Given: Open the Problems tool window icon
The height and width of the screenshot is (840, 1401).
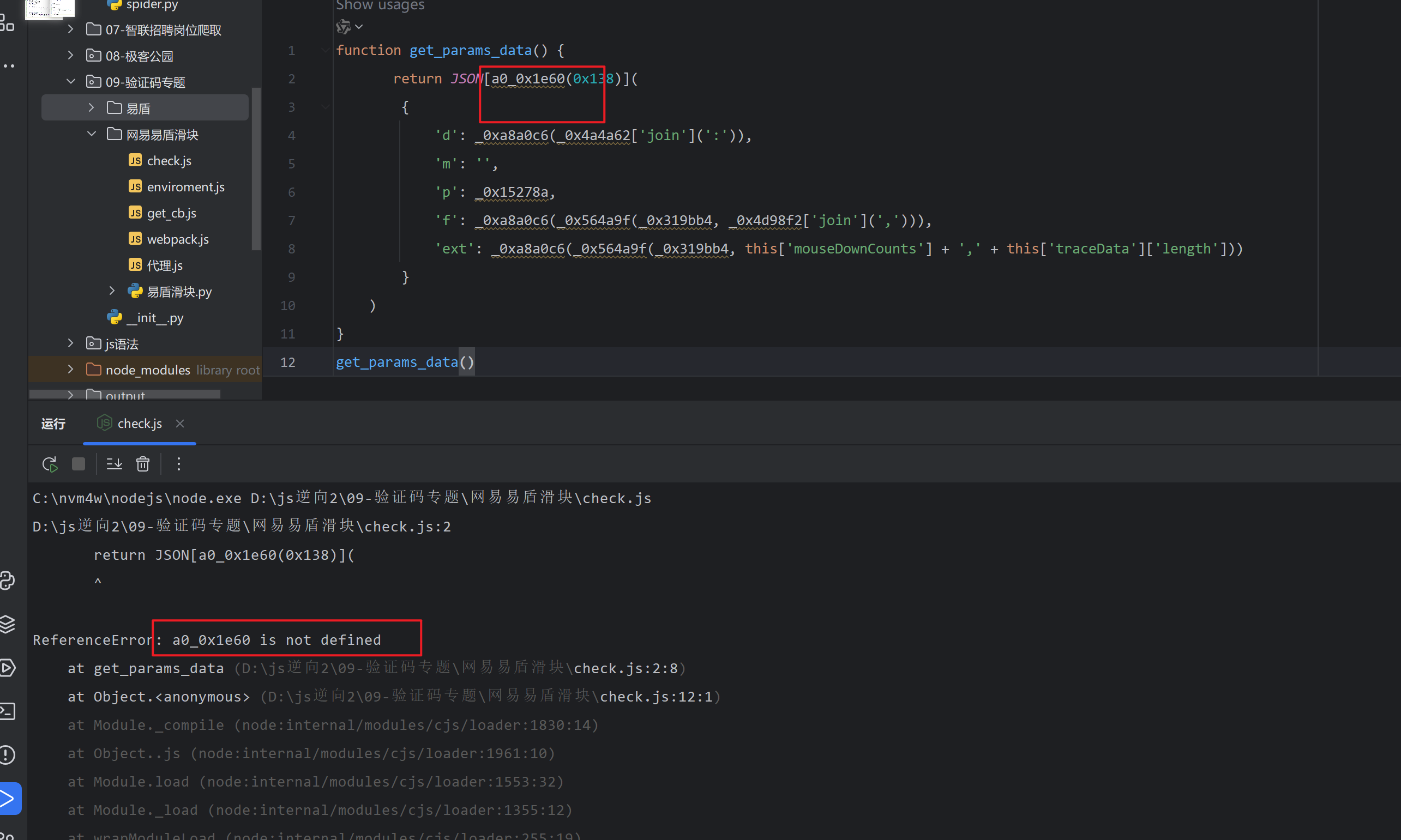Looking at the screenshot, I should [8, 754].
